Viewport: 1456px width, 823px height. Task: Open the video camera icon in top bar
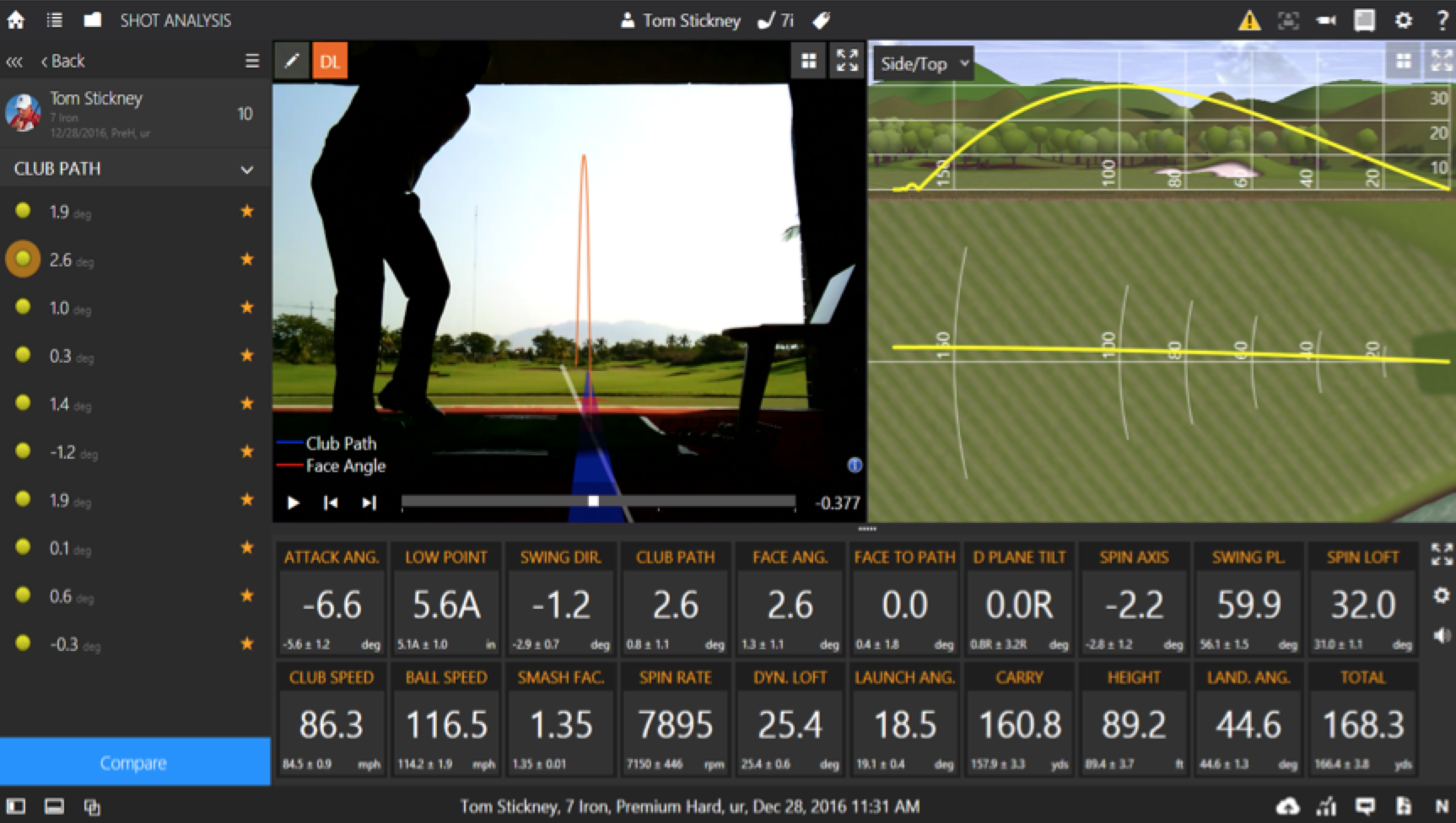pos(1326,20)
